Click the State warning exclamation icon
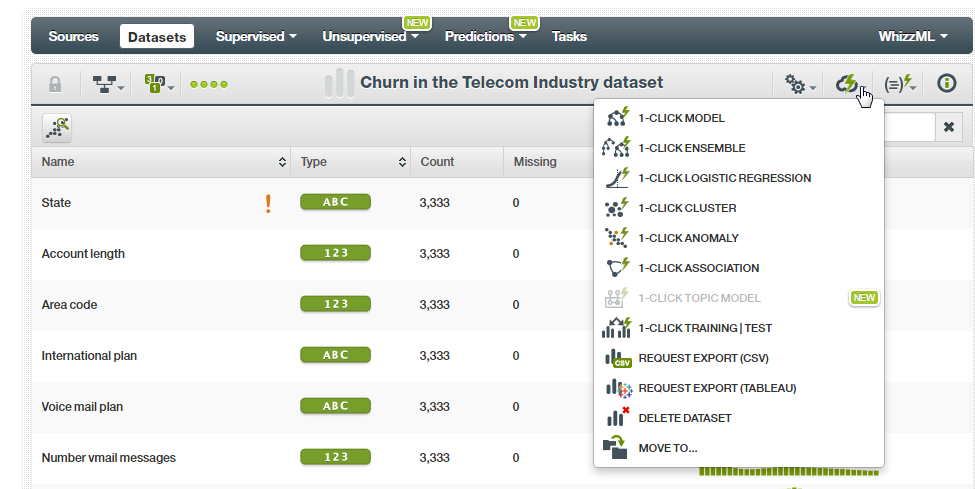Image resolution: width=975 pixels, height=489 pixels. point(268,203)
